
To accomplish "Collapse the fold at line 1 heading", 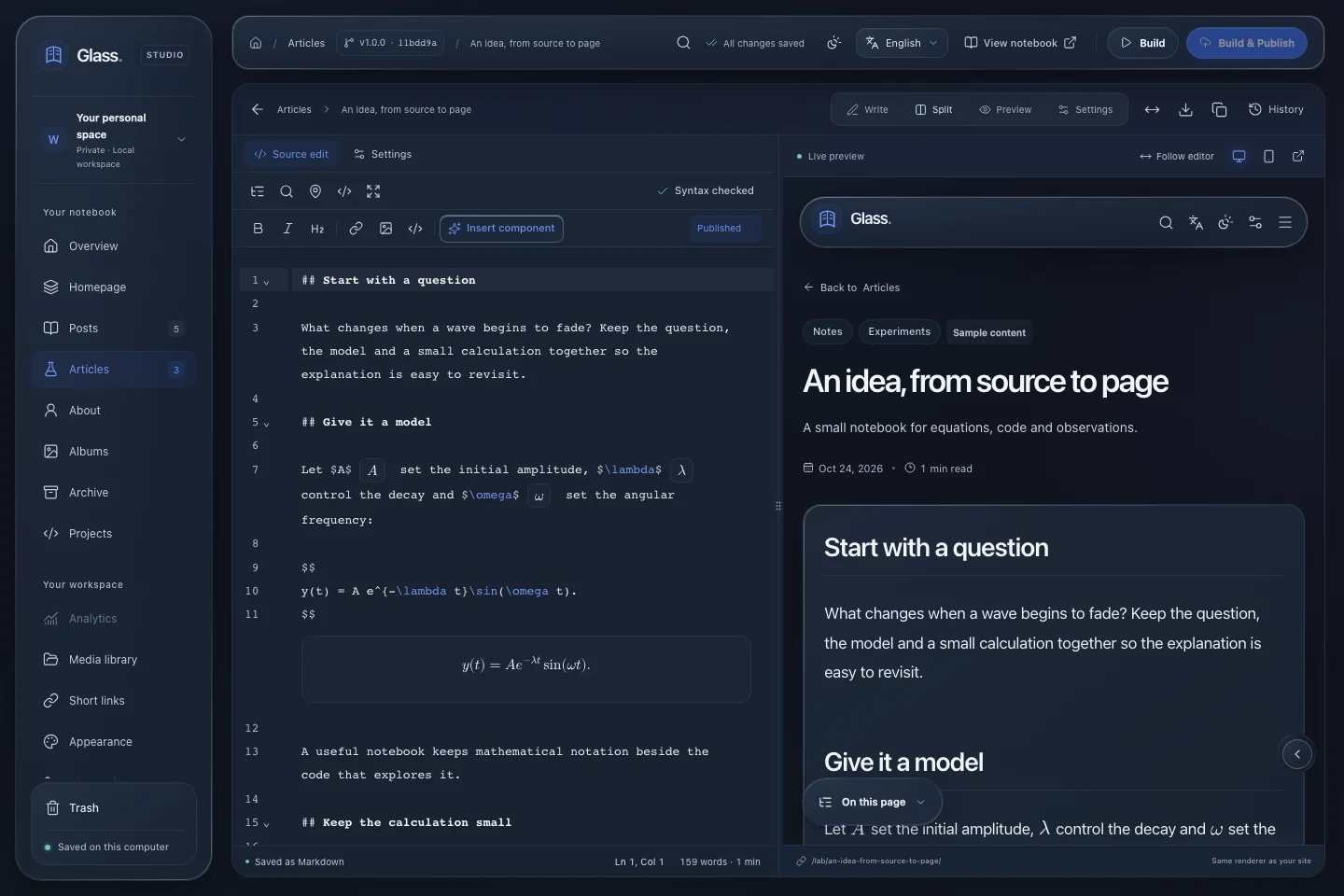I will point(266,282).
